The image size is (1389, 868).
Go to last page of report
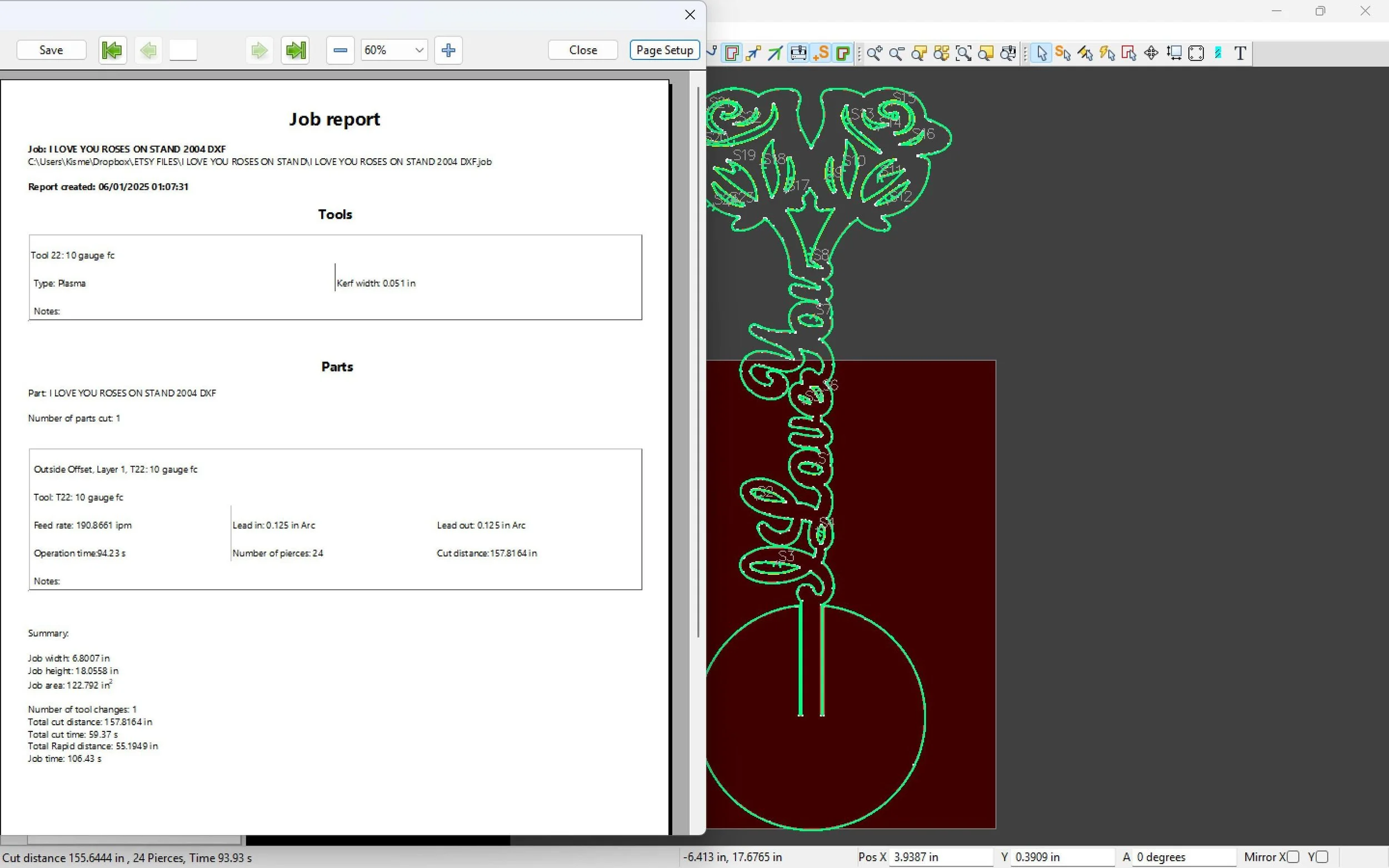(296, 51)
